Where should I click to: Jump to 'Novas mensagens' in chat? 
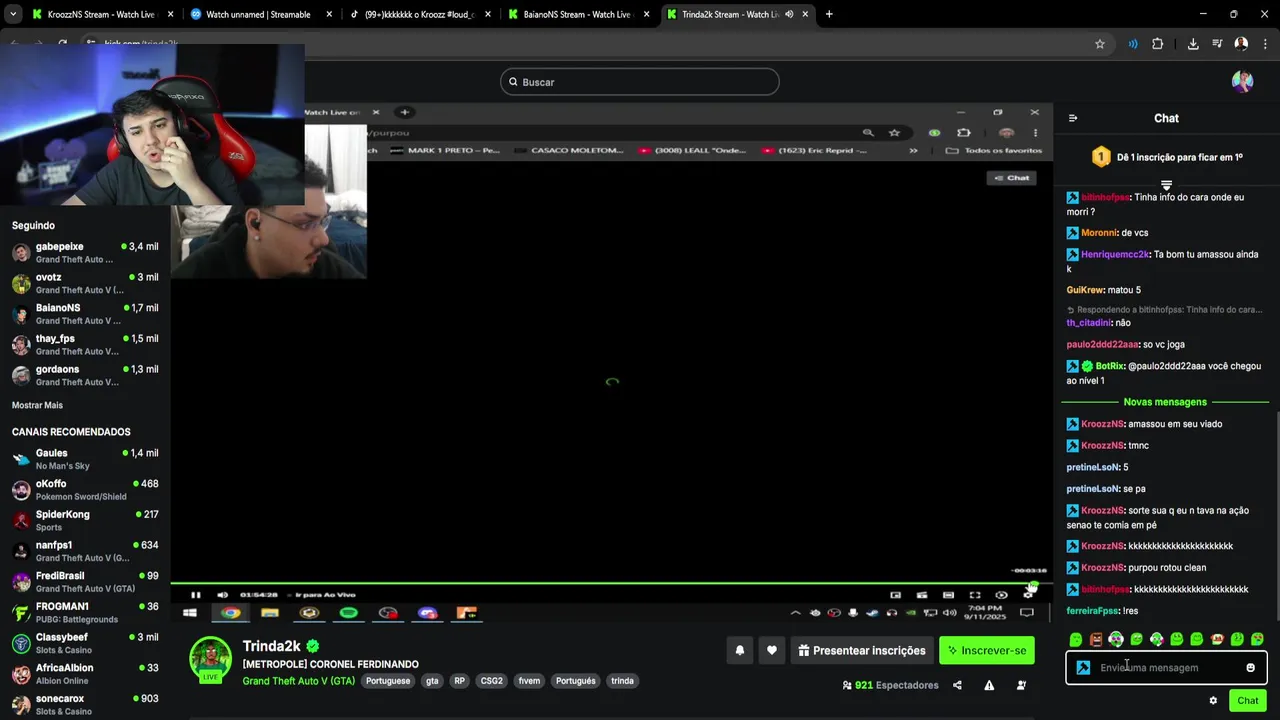coord(1165,402)
